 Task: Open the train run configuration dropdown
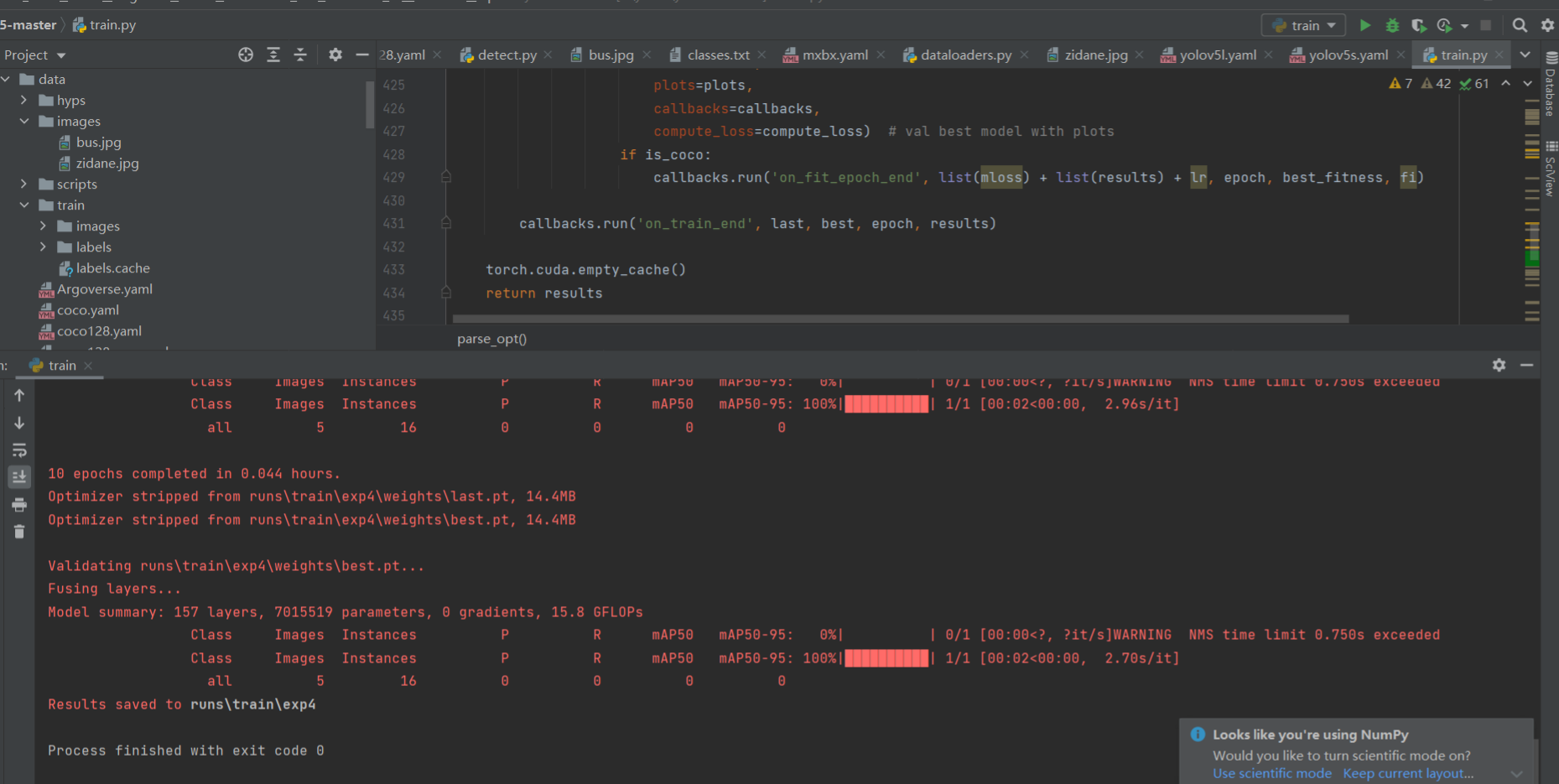pyautogui.click(x=1304, y=25)
